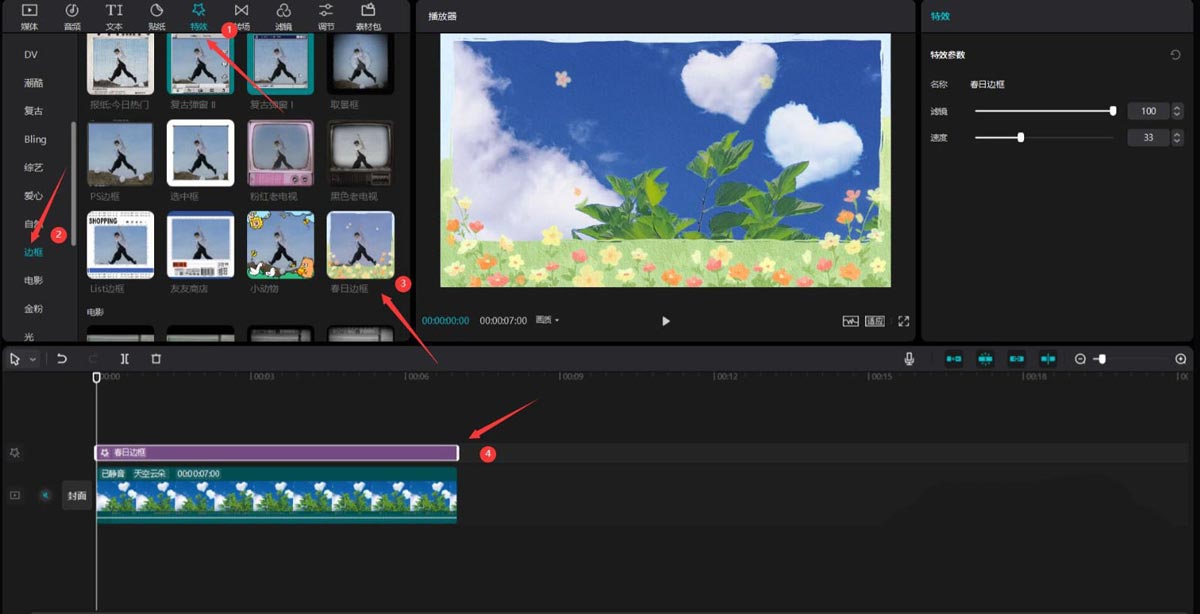The width and height of the screenshot is (1200, 614).
Task: Click the undo arrow in timeline toolbar
Action: [x=62, y=359]
